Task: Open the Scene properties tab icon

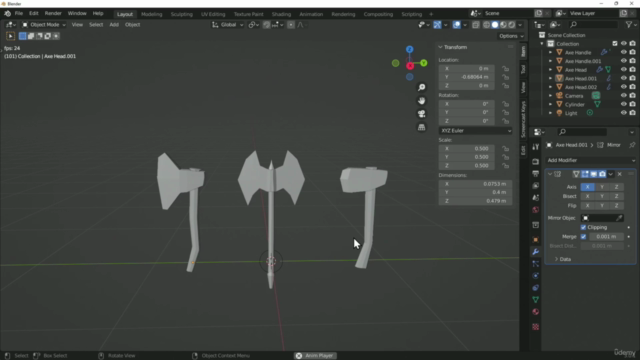Action: [x=536, y=198]
